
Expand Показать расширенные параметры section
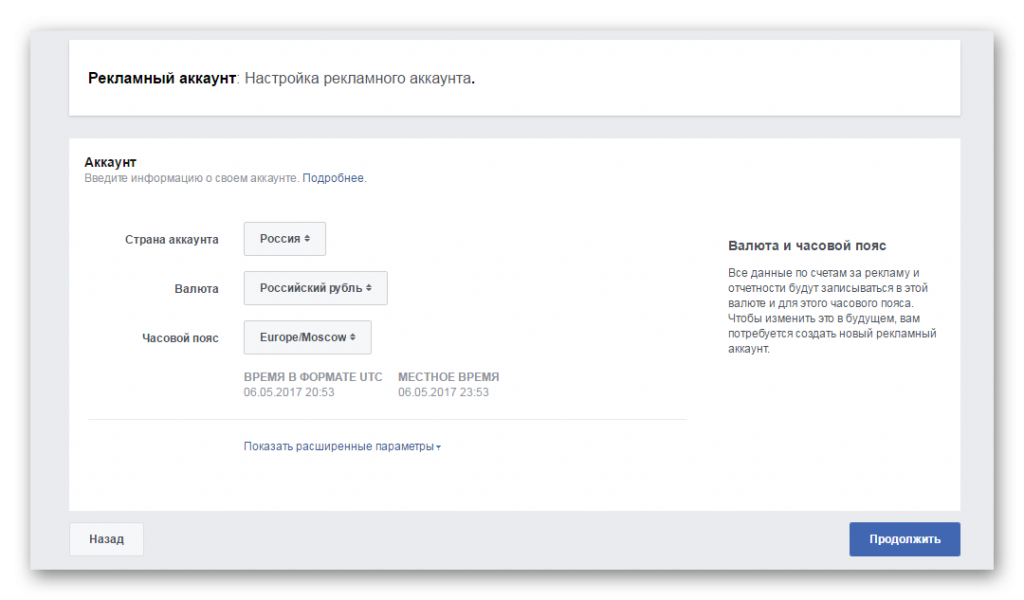coord(339,446)
